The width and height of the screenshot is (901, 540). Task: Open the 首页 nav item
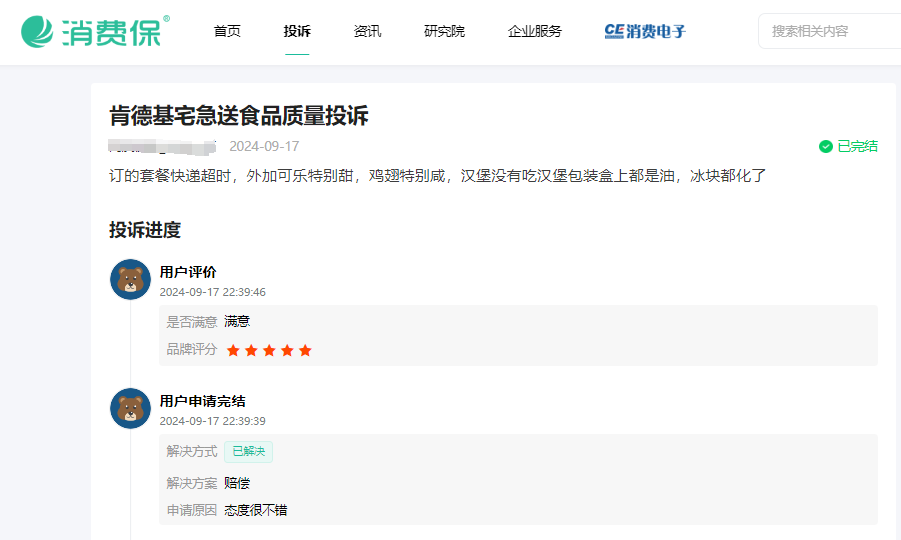pyautogui.click(x=227, y=31)
